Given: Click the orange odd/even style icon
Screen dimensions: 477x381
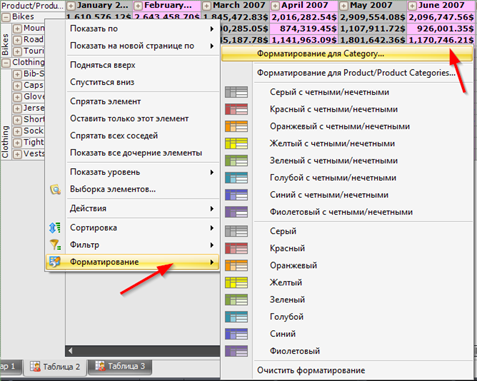Looking at the screenshot, I should 236,126.
